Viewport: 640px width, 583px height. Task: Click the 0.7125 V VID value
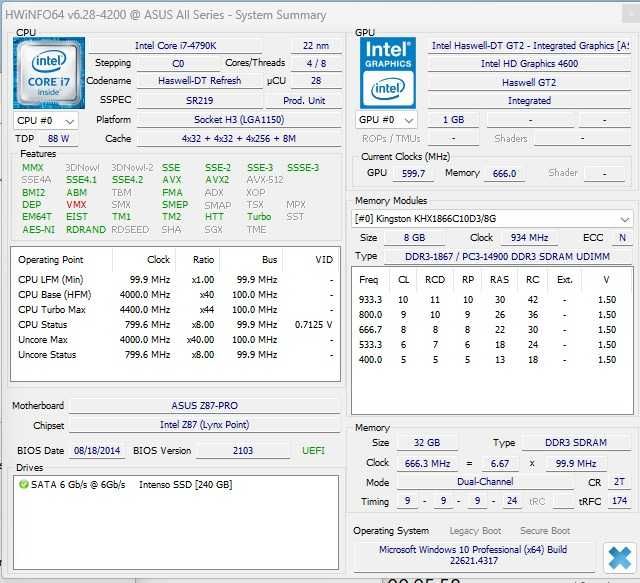click(x=313, y=325)
